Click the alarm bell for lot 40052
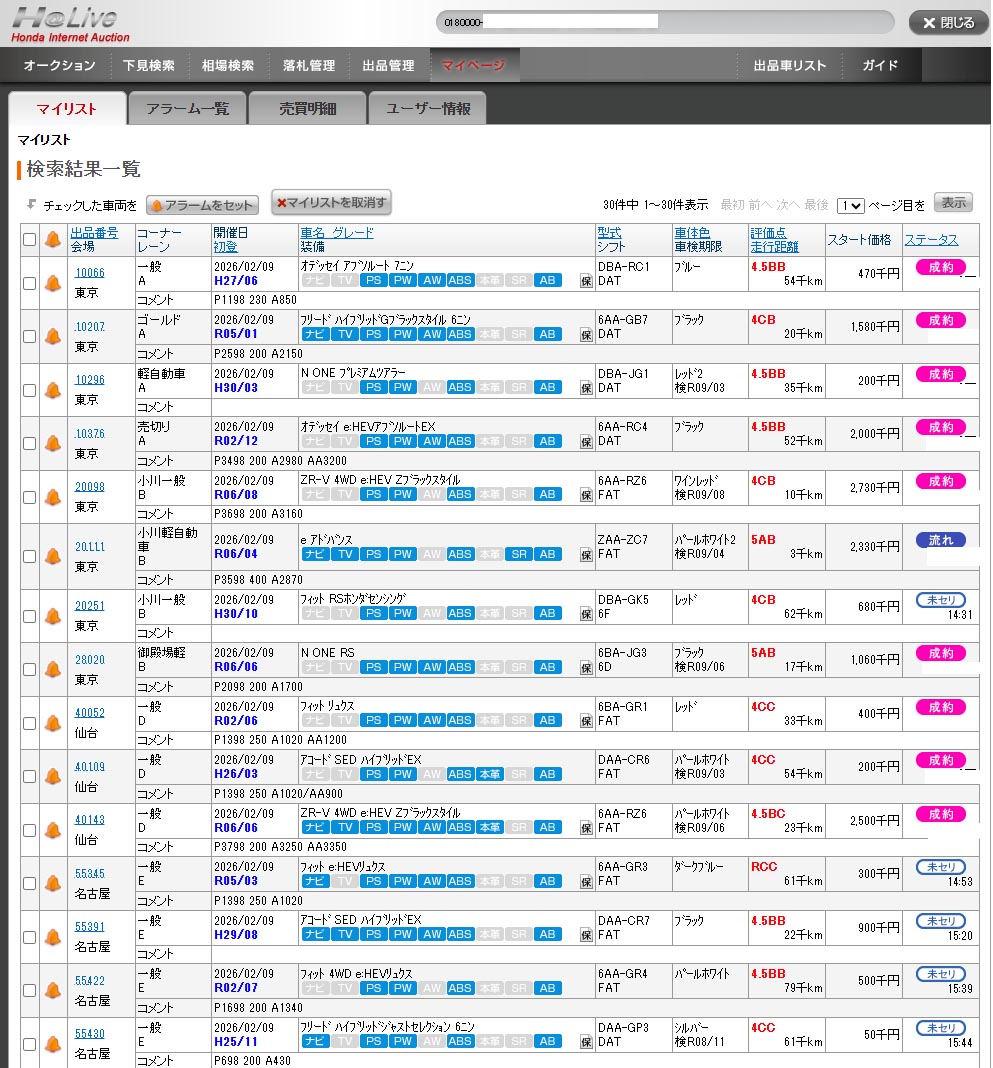 click(53, 723)
